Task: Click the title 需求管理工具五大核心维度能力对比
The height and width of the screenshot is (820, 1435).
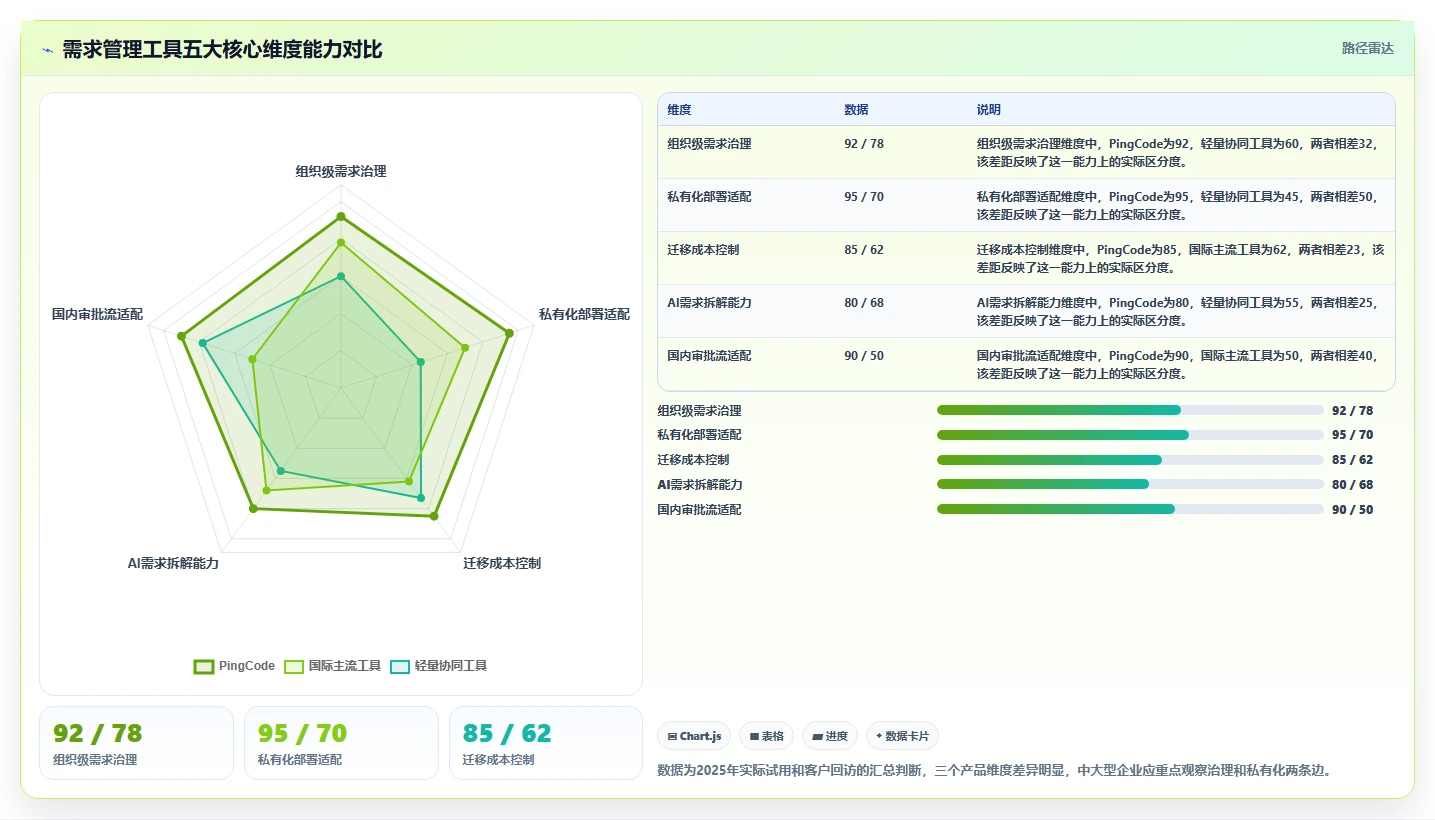Action: (x=222, y=49)
